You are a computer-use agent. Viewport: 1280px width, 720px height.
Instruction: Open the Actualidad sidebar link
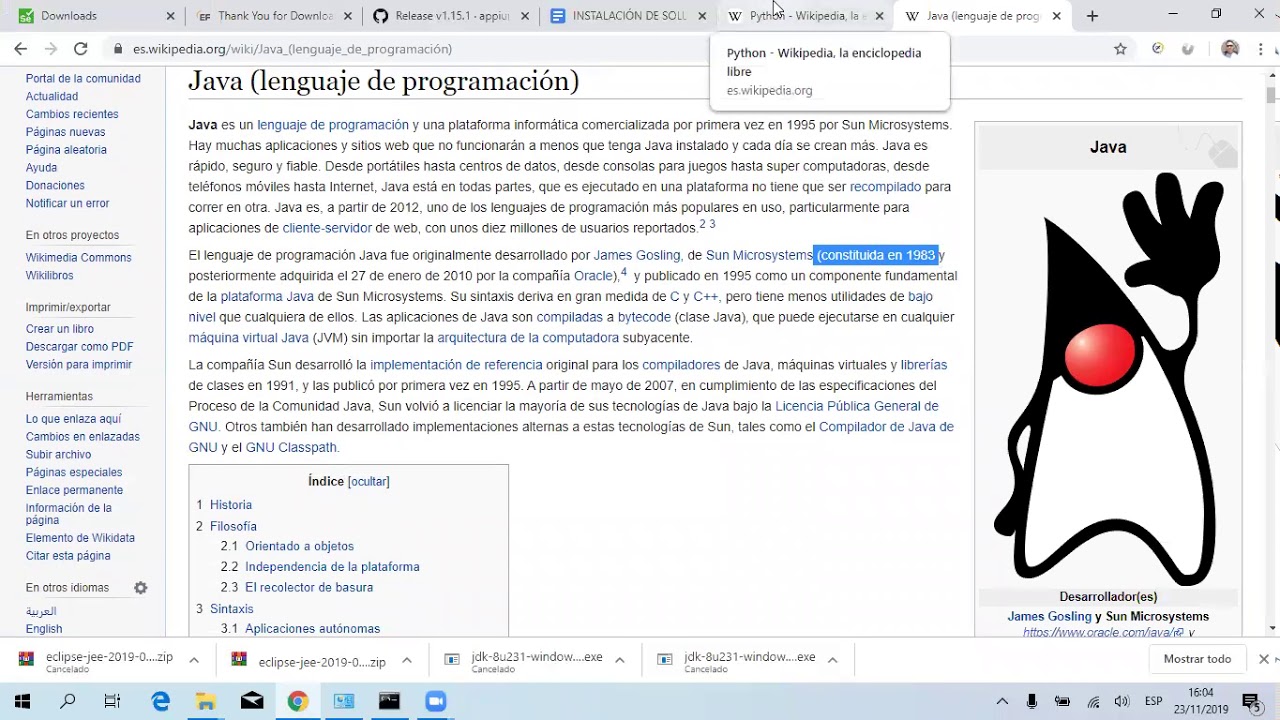[52, 96]
